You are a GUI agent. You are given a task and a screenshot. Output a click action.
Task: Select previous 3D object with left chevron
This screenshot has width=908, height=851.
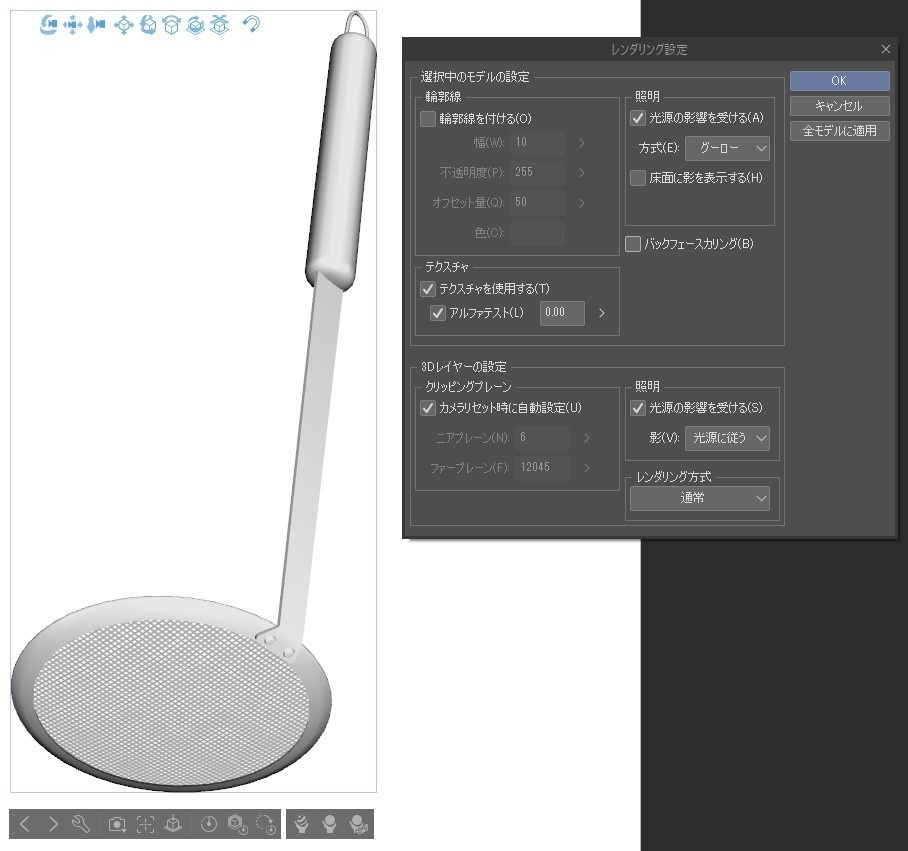(x=24, y=824)
